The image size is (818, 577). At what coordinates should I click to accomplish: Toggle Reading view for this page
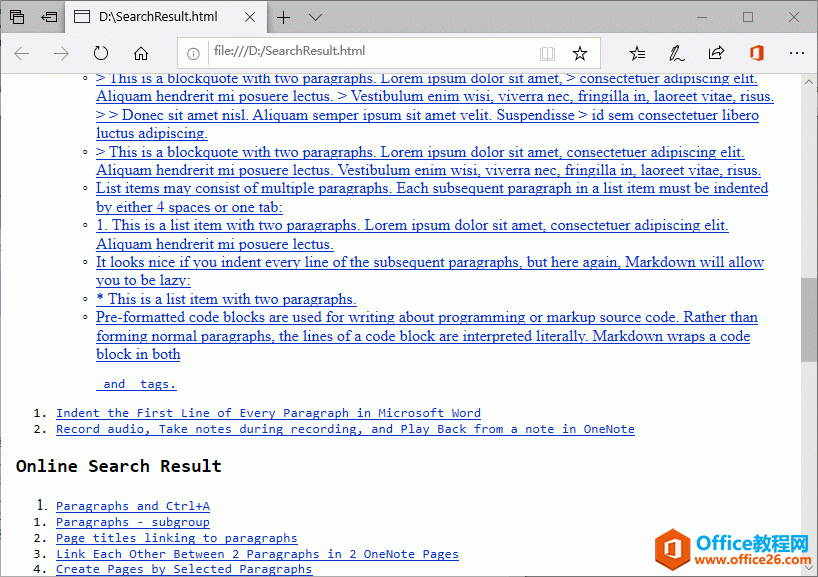pyautogui.click(x=547, y=53)
